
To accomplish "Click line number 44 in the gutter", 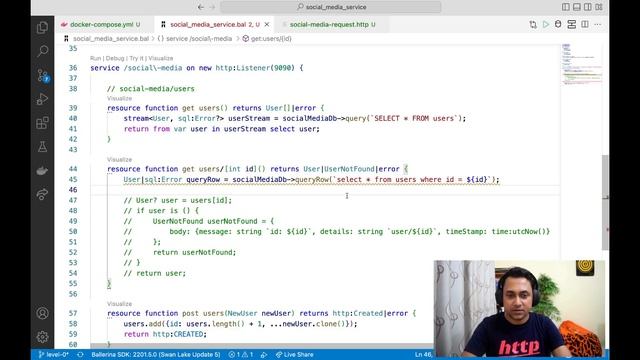I will tap(73, 169).
